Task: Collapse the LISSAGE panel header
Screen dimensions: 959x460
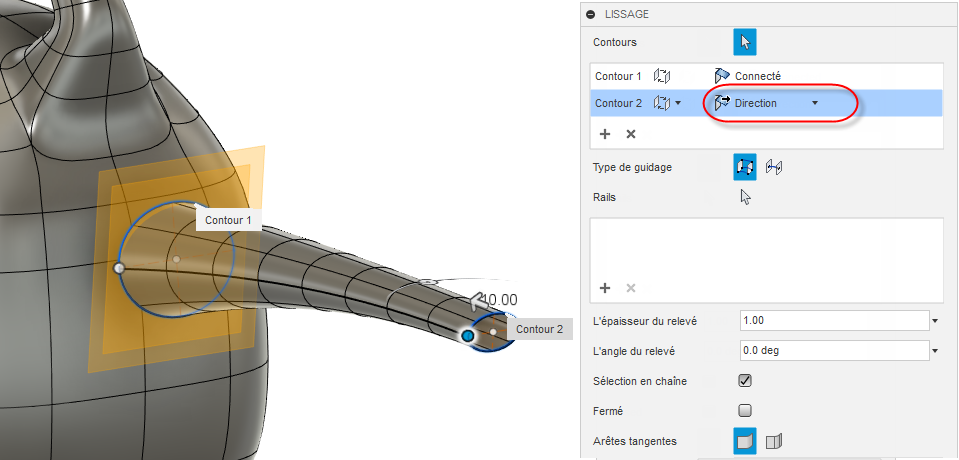Action: tap(591, 14)
